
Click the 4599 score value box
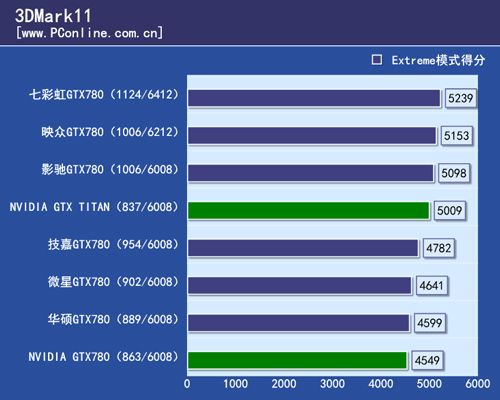pos(429,323)
